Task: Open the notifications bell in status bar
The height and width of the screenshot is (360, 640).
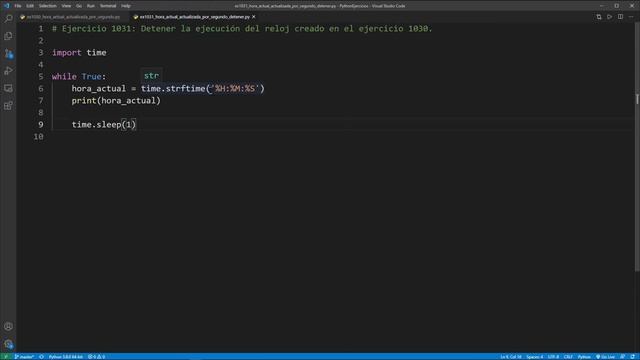Action: coord(632,357)
